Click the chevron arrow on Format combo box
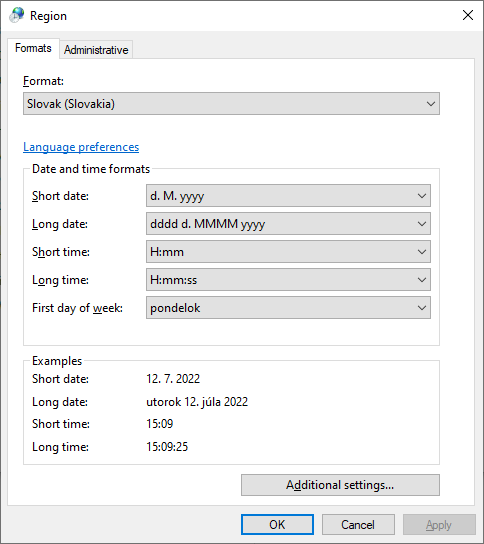 coord(431,103)
